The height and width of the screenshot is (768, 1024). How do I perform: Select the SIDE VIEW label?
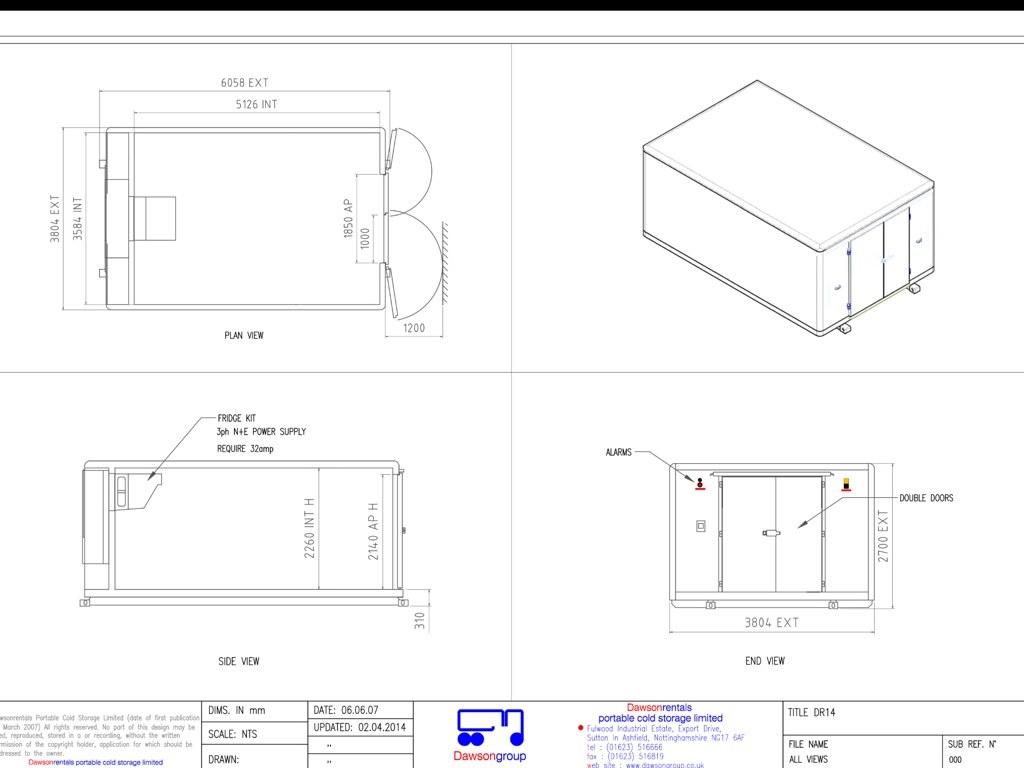pyautogui.click(x=239, y=661)
